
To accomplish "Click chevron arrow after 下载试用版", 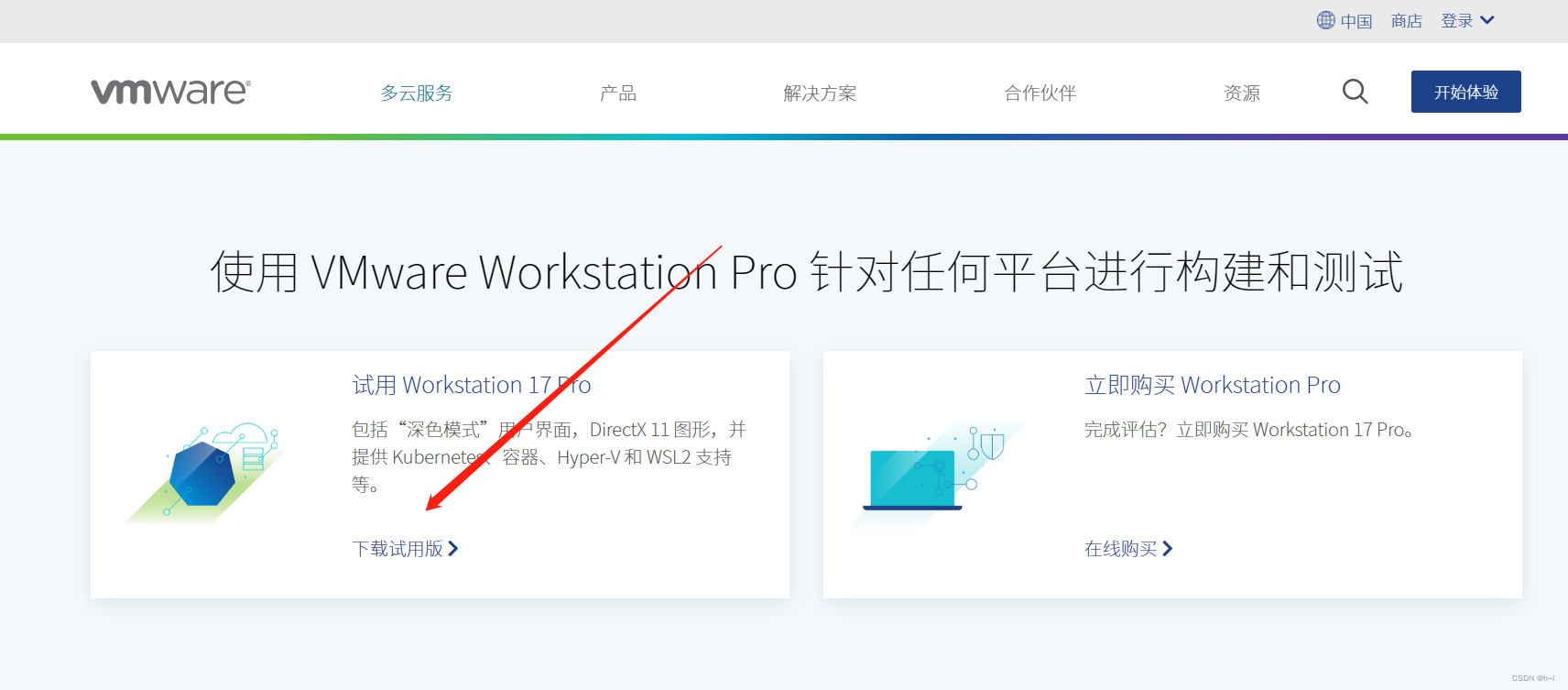I will (452, 549).
